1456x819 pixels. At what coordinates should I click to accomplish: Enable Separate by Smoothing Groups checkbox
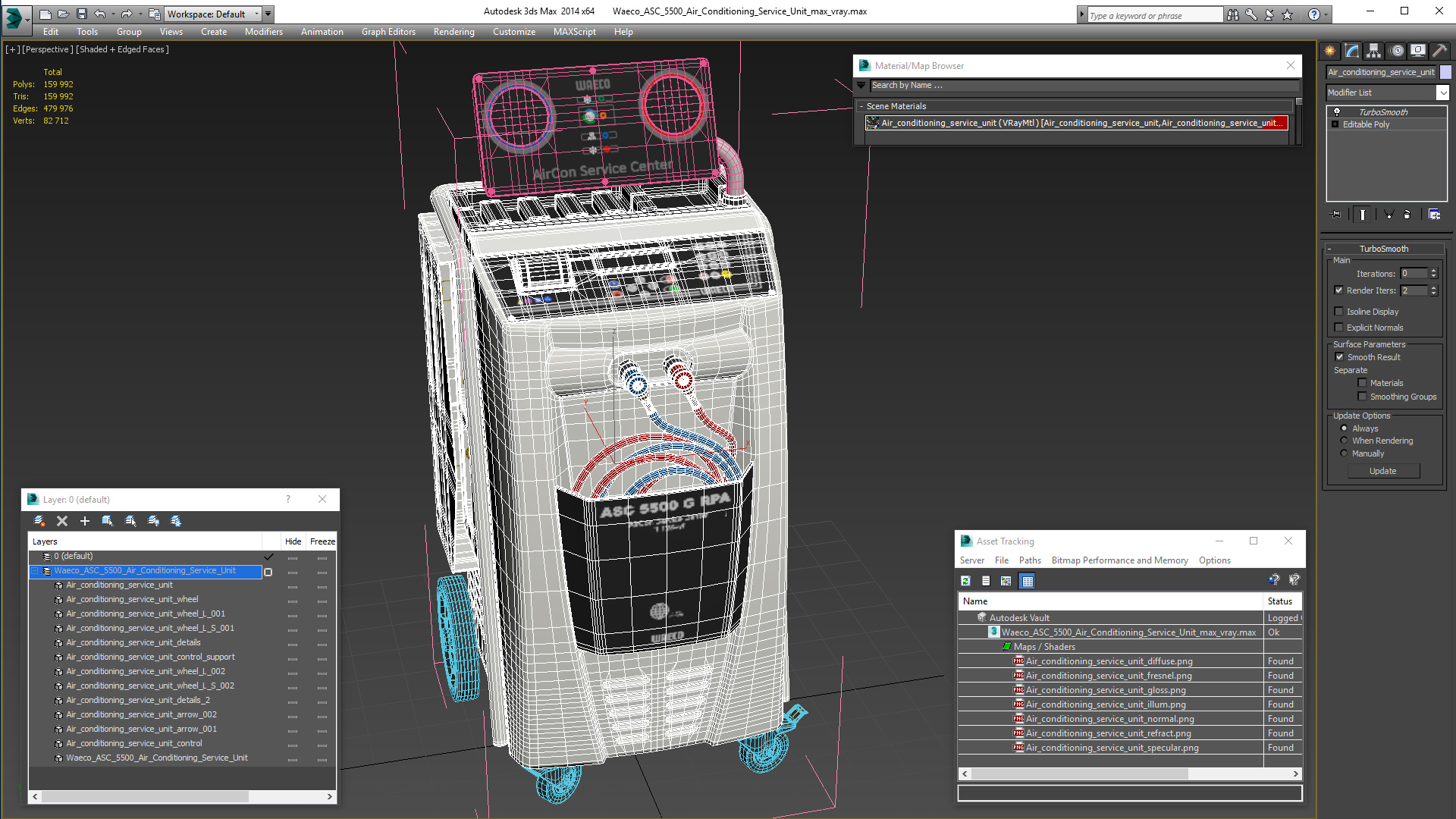click(x=1363, y=397)
